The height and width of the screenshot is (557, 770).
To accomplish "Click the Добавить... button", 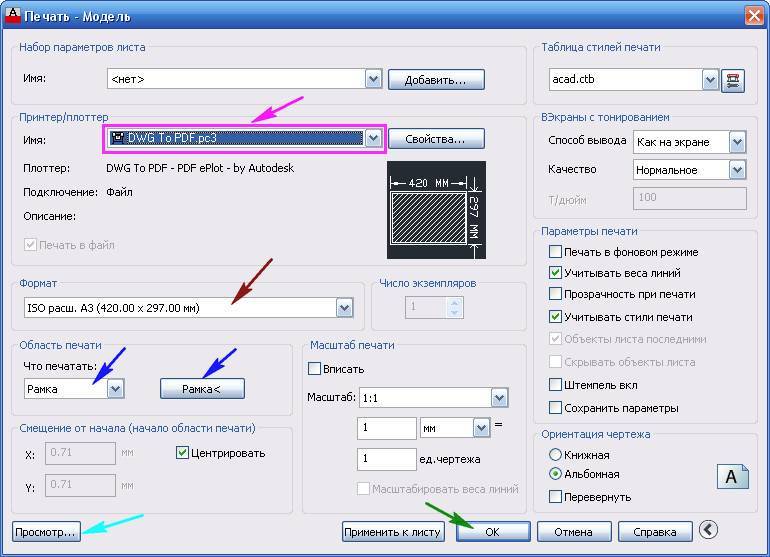I will [x=436, y=80].
